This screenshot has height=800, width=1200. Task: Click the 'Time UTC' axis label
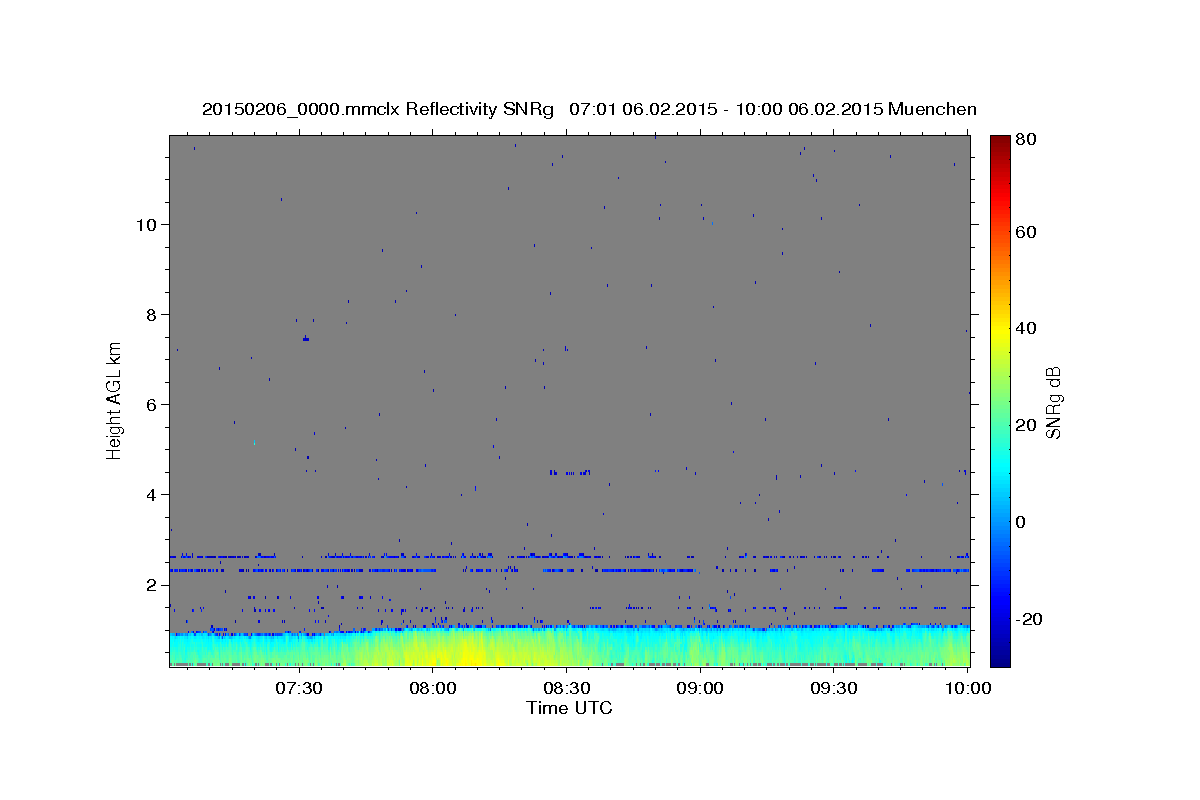point(569,708)
